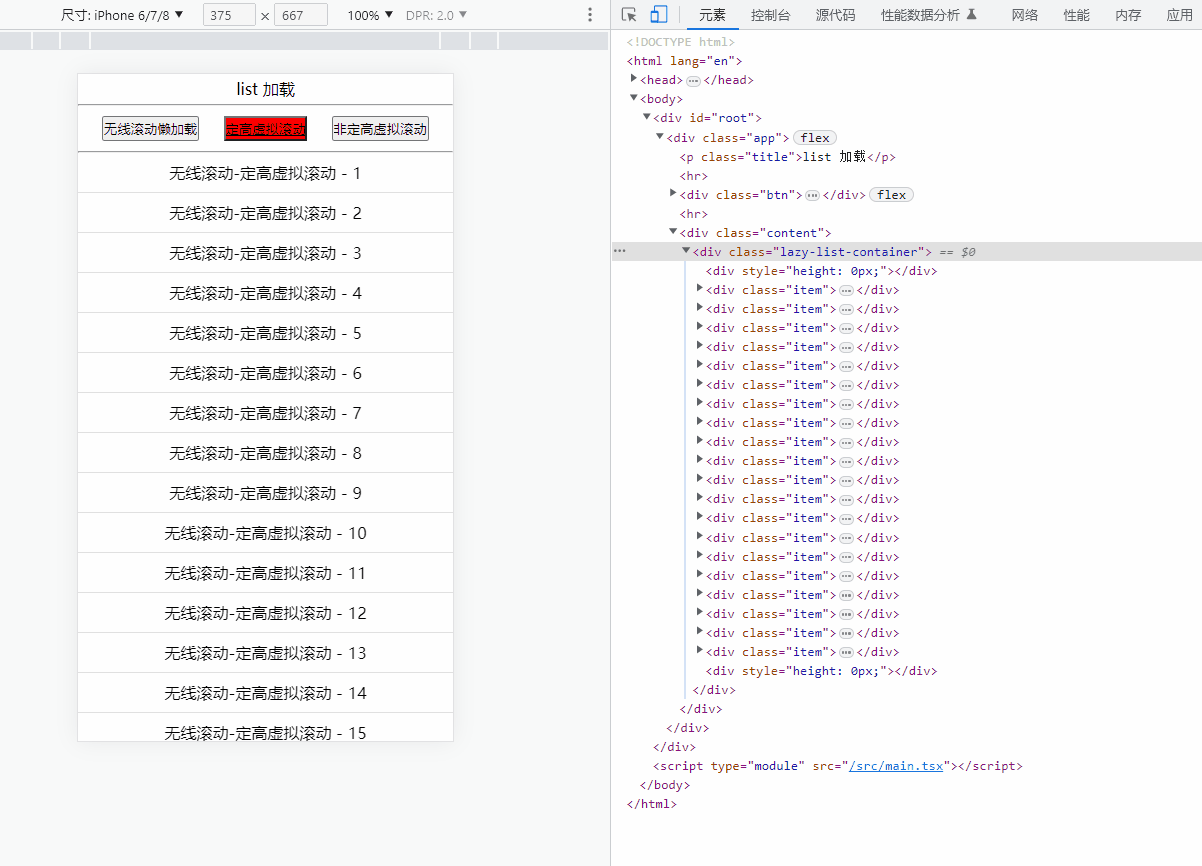The image size is (1202, 866).
Task: Click the row actions dots beside lazy-list-container
Action: (619, 252)
